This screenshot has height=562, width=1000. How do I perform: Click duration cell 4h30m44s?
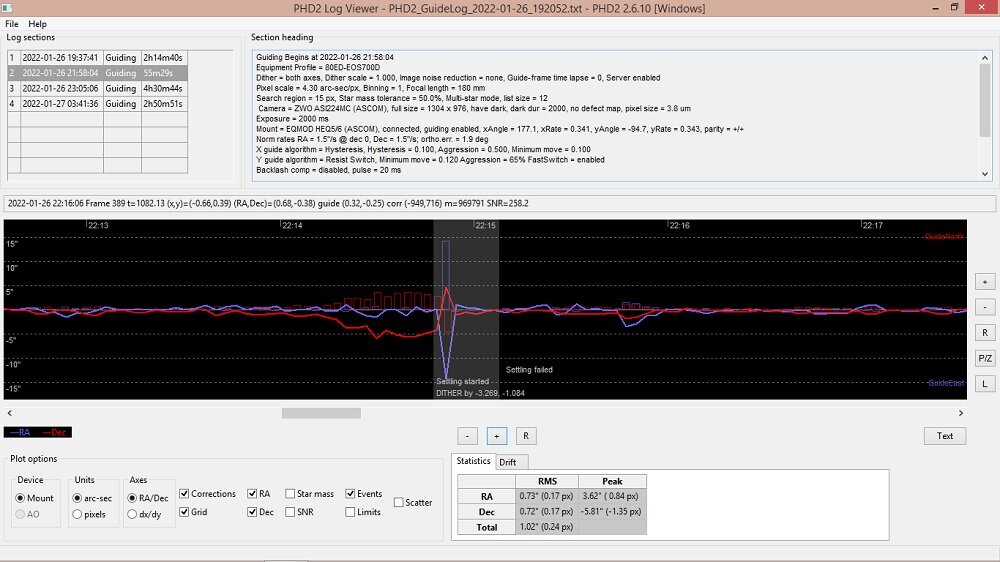(x=163, y=88)
